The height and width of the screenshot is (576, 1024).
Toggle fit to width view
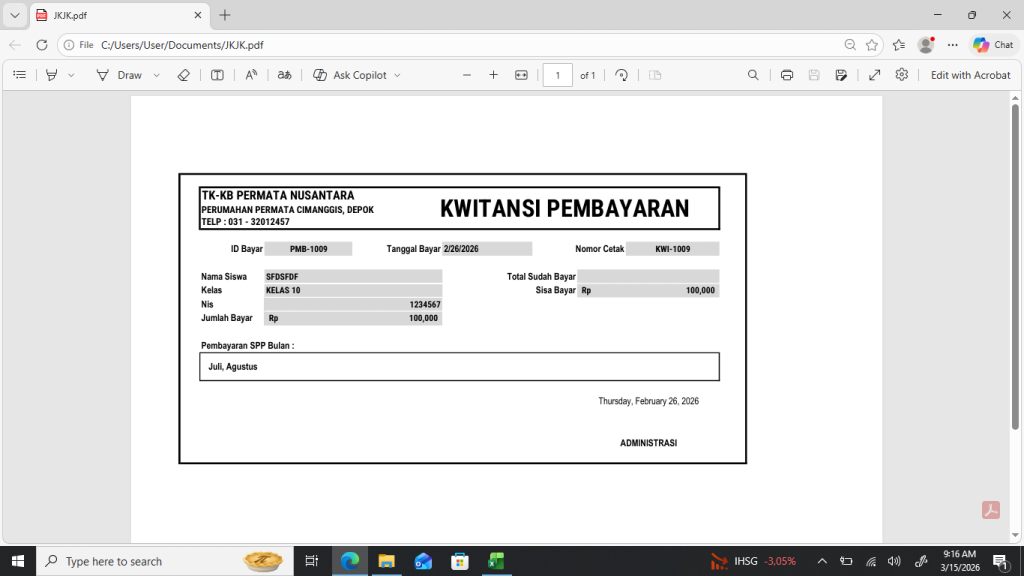521,75
